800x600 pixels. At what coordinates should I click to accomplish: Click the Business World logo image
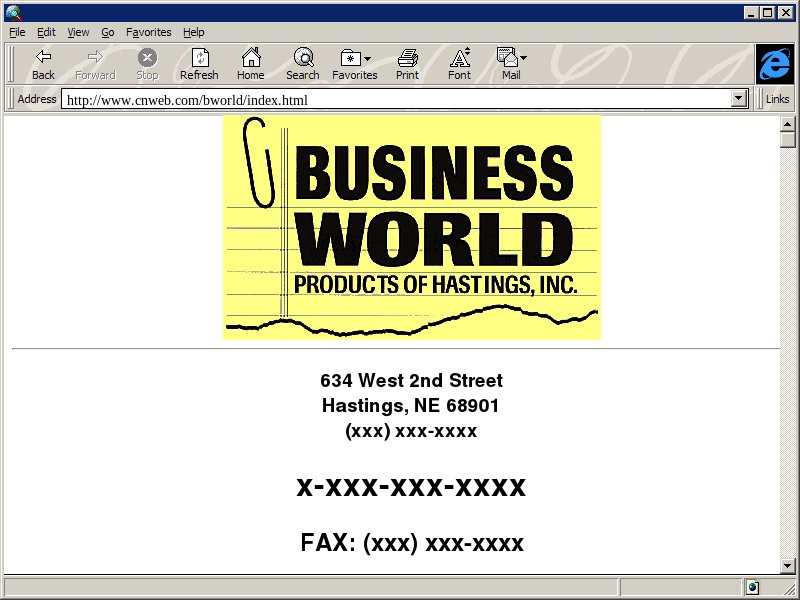411,227
